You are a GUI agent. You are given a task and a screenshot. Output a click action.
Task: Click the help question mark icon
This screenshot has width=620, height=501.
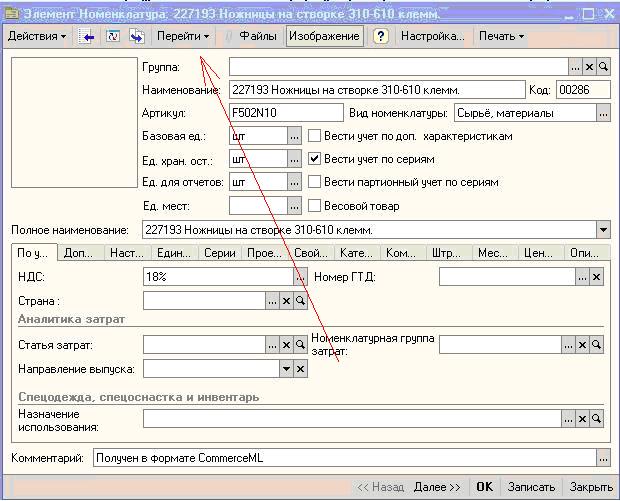click(381, 36)
